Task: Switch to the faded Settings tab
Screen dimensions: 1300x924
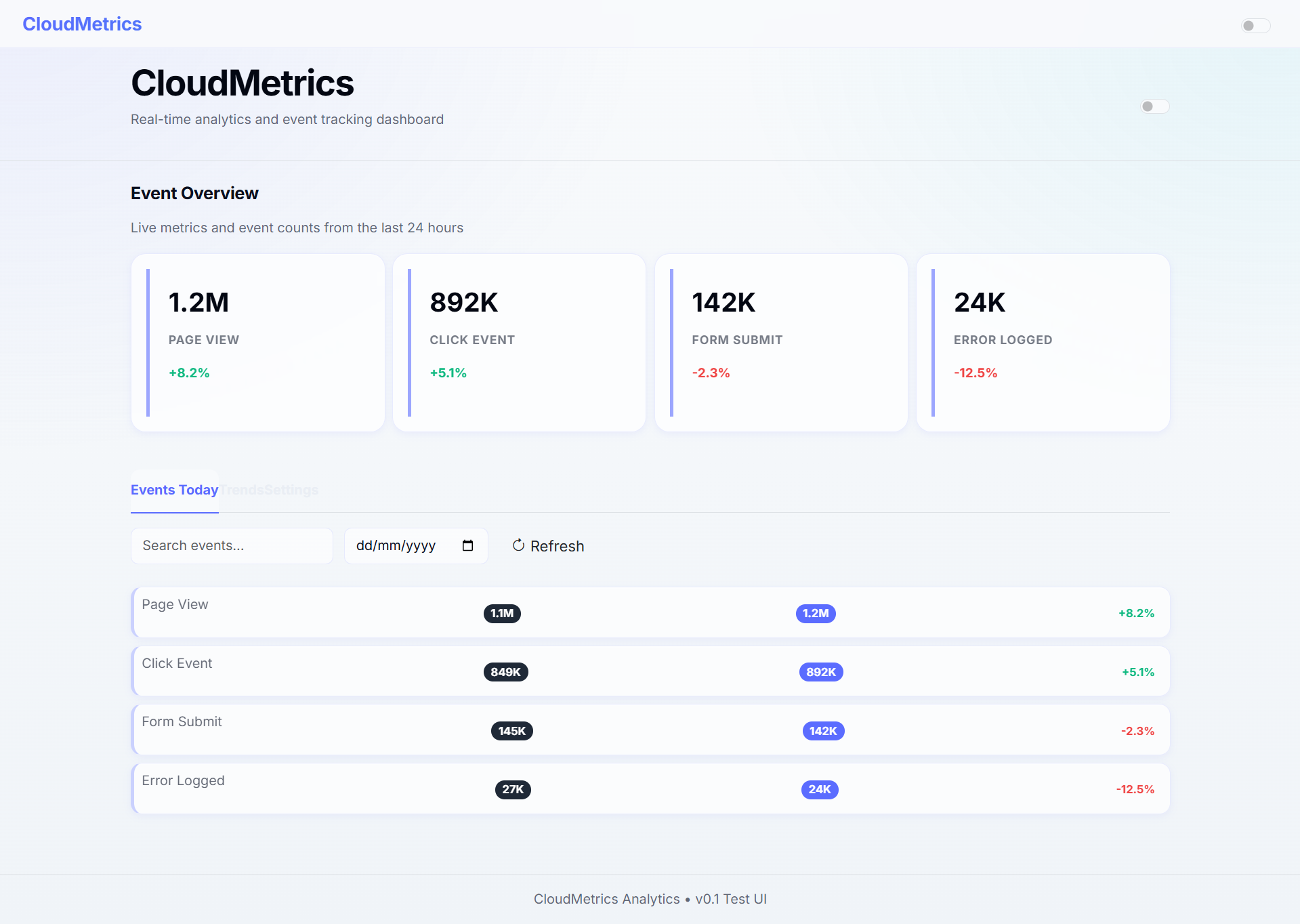Action: click(291, 490)
